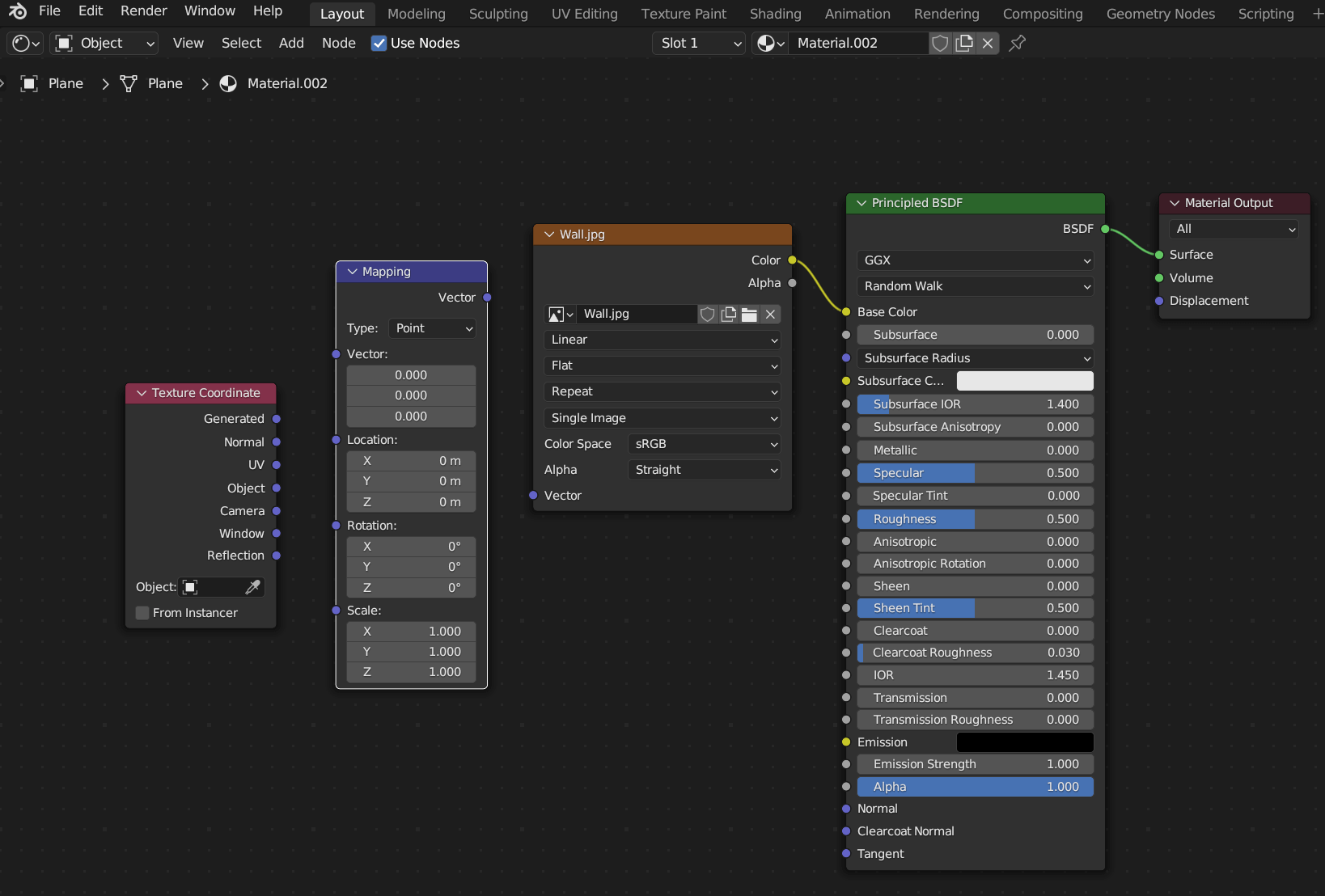The width and height of the screenshot is (1325, 896).
Task: Open image file with folder icon
Action: [750, 314]
